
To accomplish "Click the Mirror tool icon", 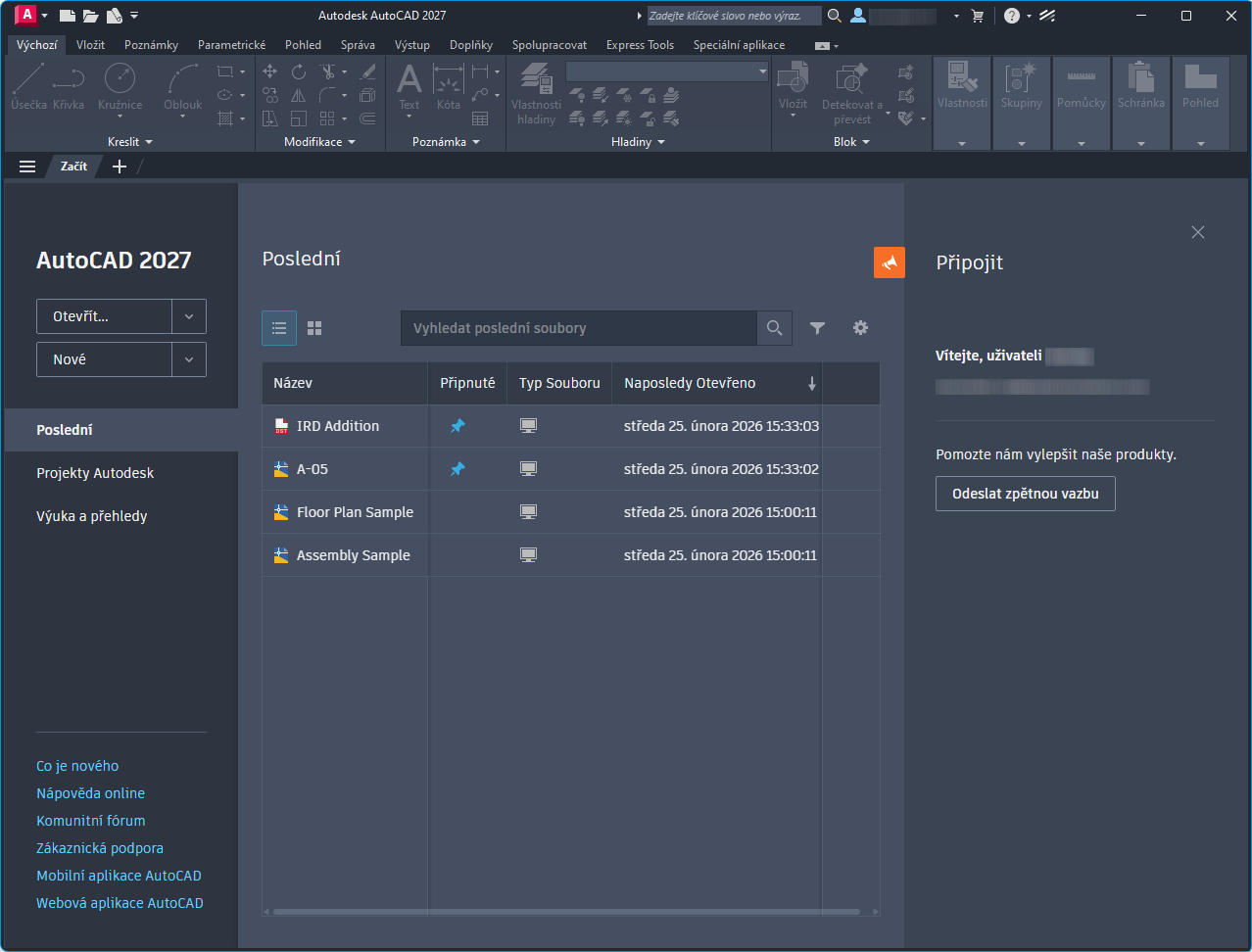I will [299, 95].
